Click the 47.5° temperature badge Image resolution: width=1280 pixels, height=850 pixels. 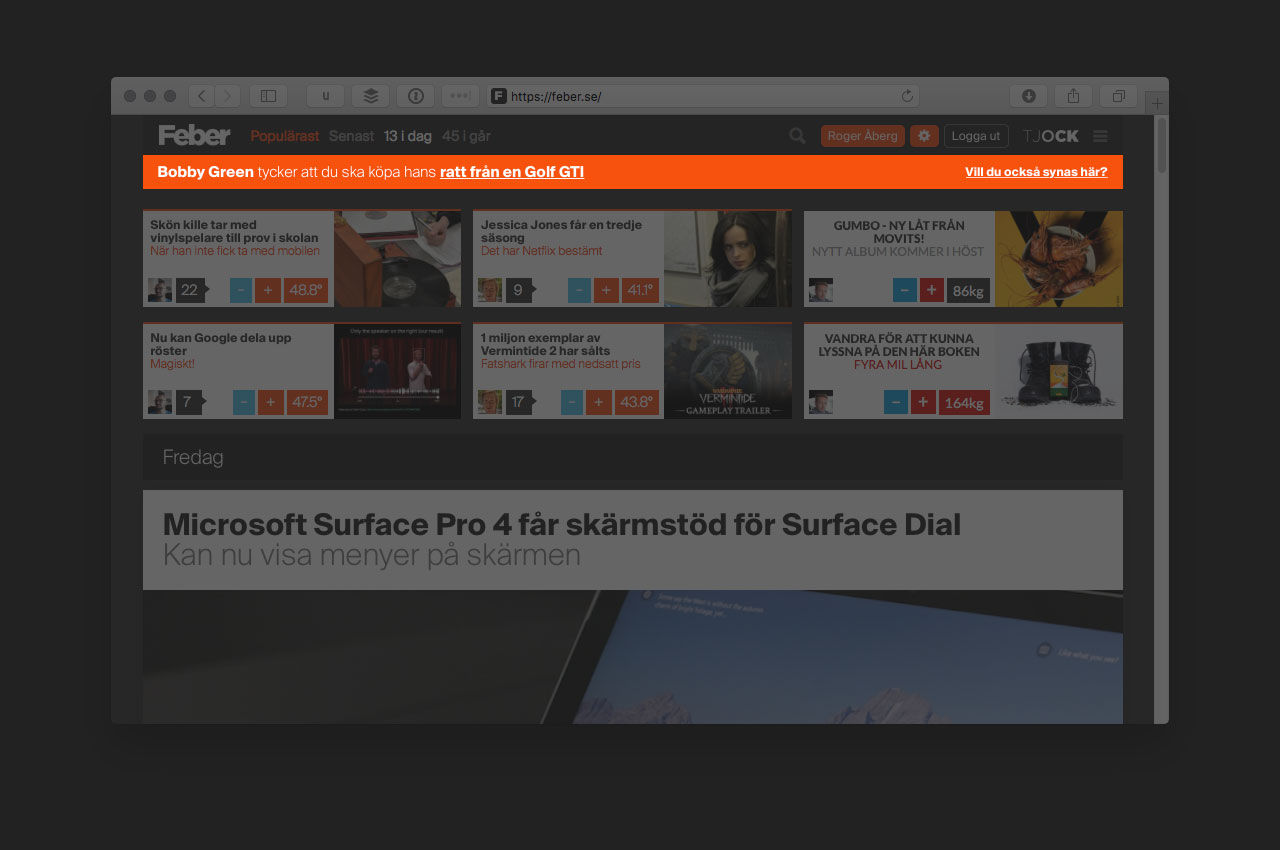[x=307, y=402]
